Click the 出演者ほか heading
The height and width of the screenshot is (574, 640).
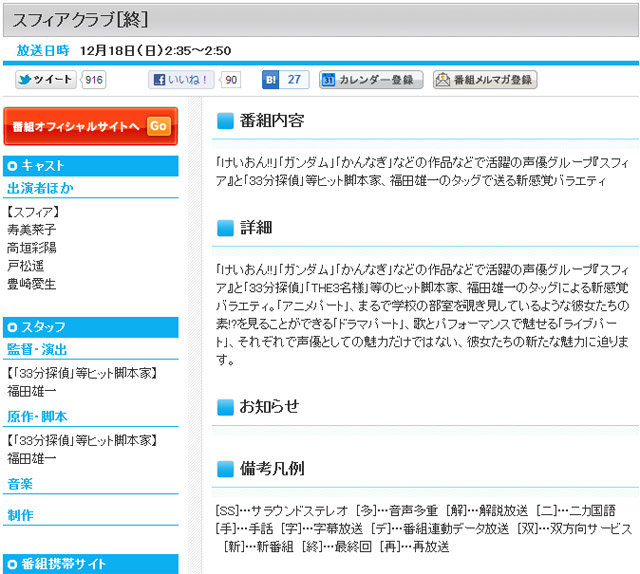[x=40, y=188]
